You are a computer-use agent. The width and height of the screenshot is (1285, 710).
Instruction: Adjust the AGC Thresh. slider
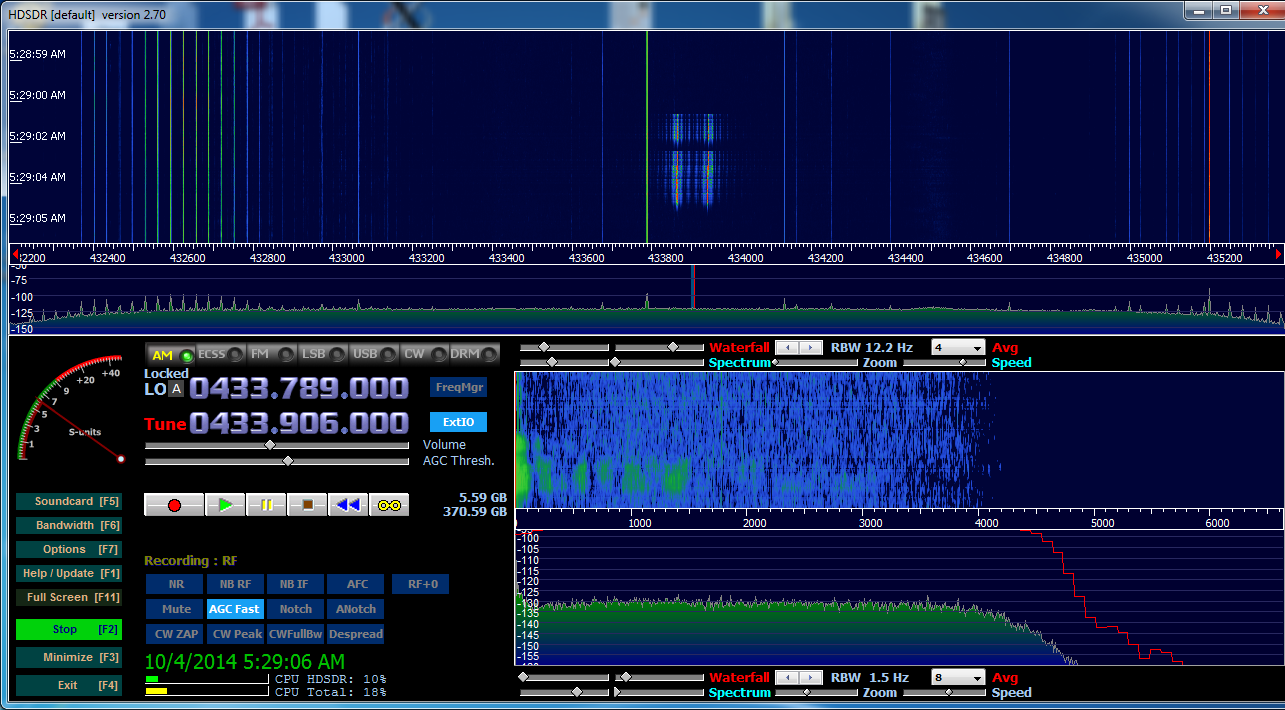click(x=277, y=461)
